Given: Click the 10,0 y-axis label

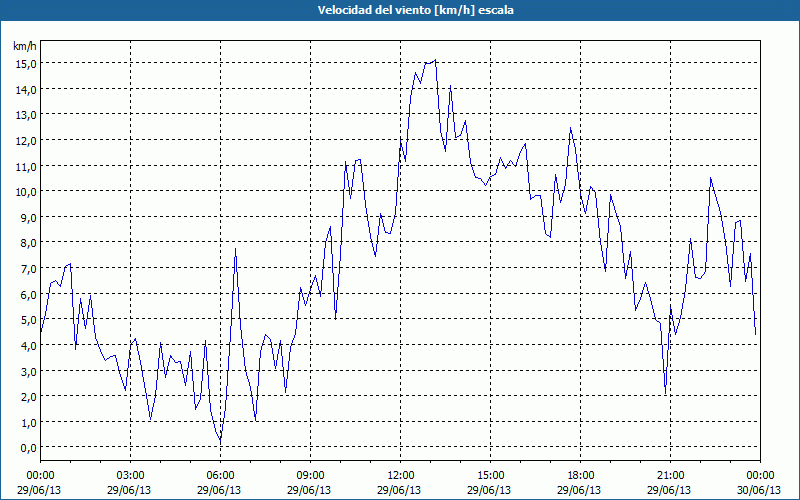Looking at the screenshot, I should coord(26,192).
